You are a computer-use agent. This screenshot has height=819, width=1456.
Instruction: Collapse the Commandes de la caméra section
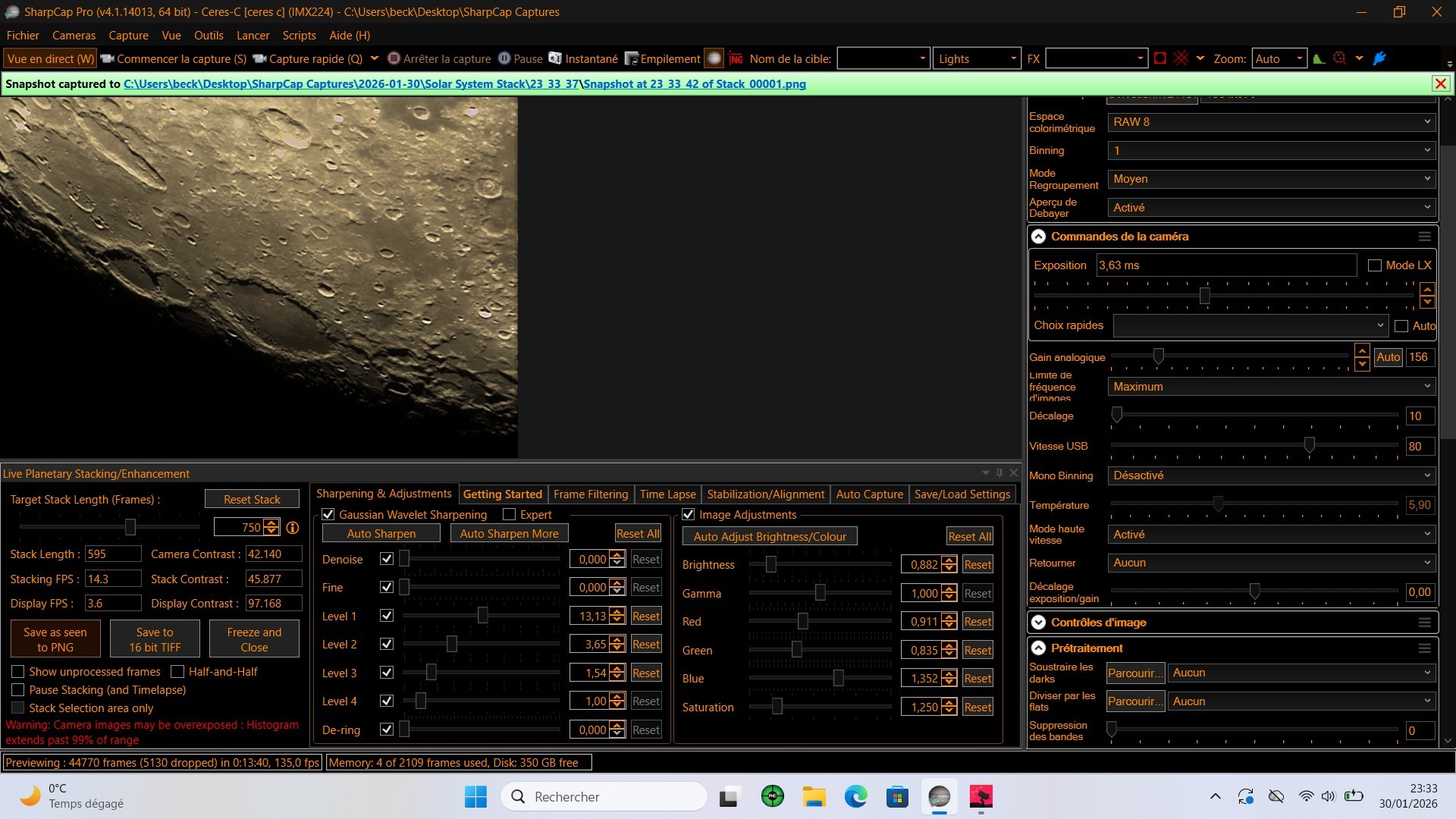[x=1038, y=237]
